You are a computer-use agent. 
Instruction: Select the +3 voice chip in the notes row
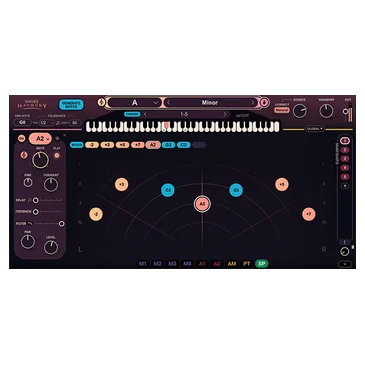tap(107, 145)
